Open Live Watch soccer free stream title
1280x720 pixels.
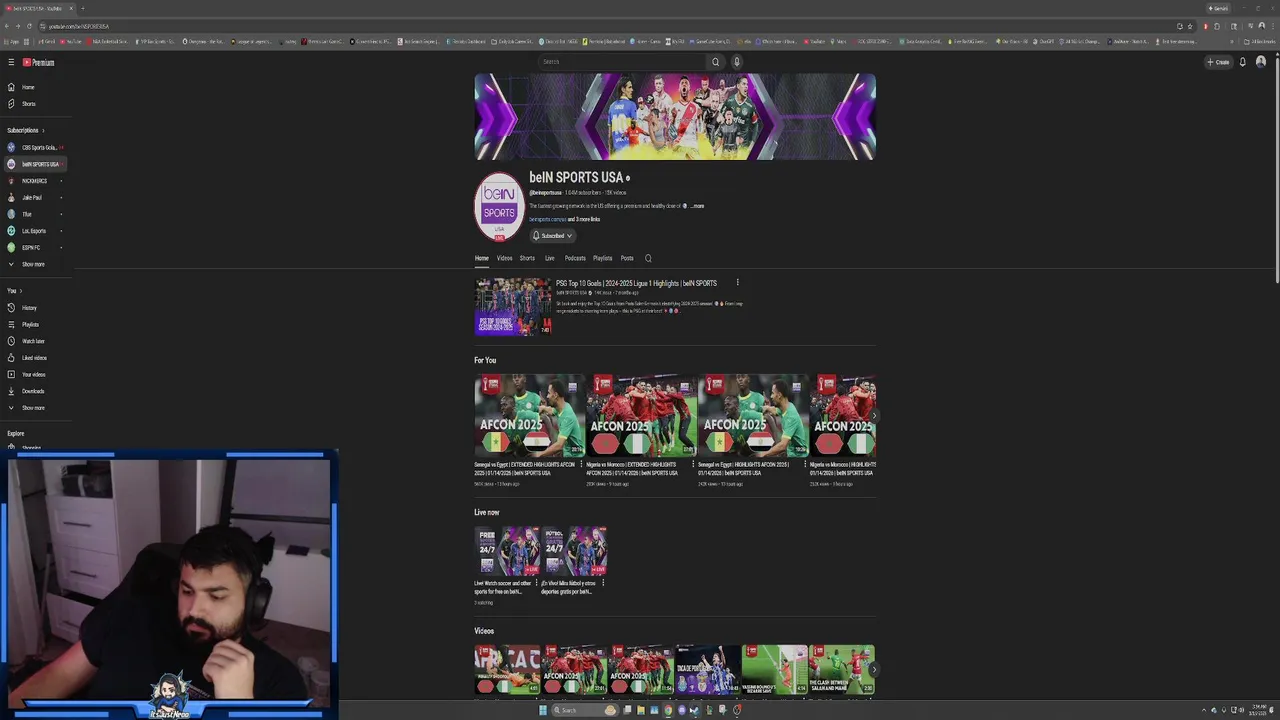(501, 587)
